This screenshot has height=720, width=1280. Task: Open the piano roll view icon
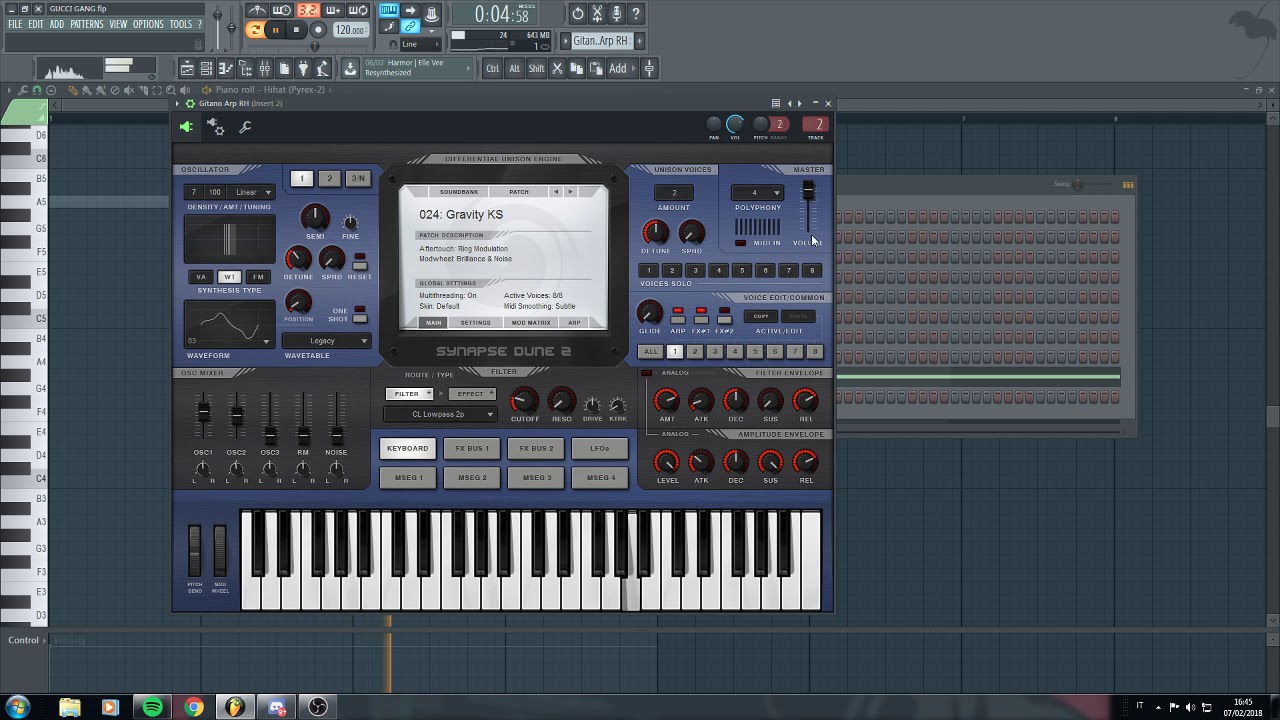225,68
